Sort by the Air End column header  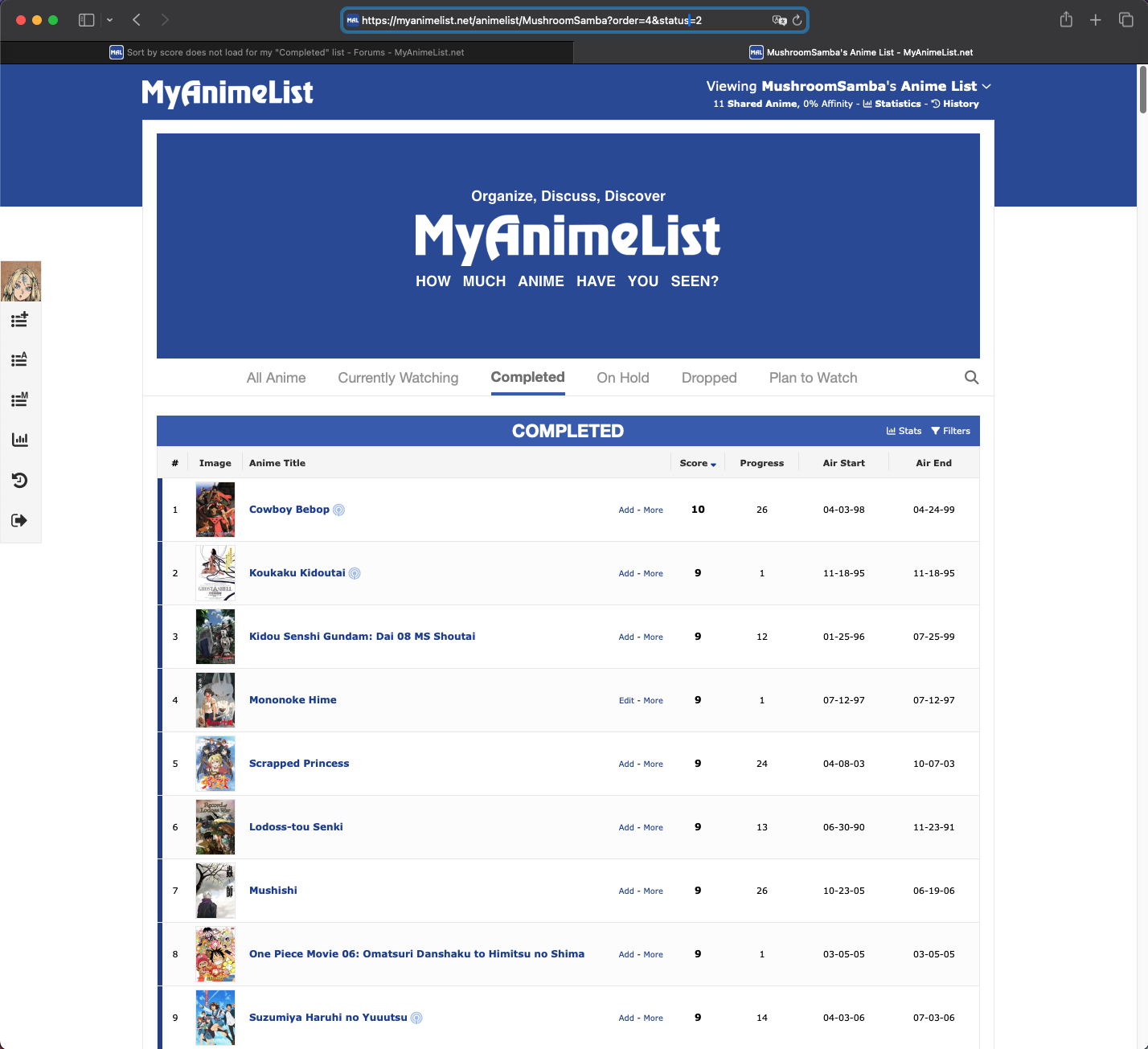click(x=934, y=463)
